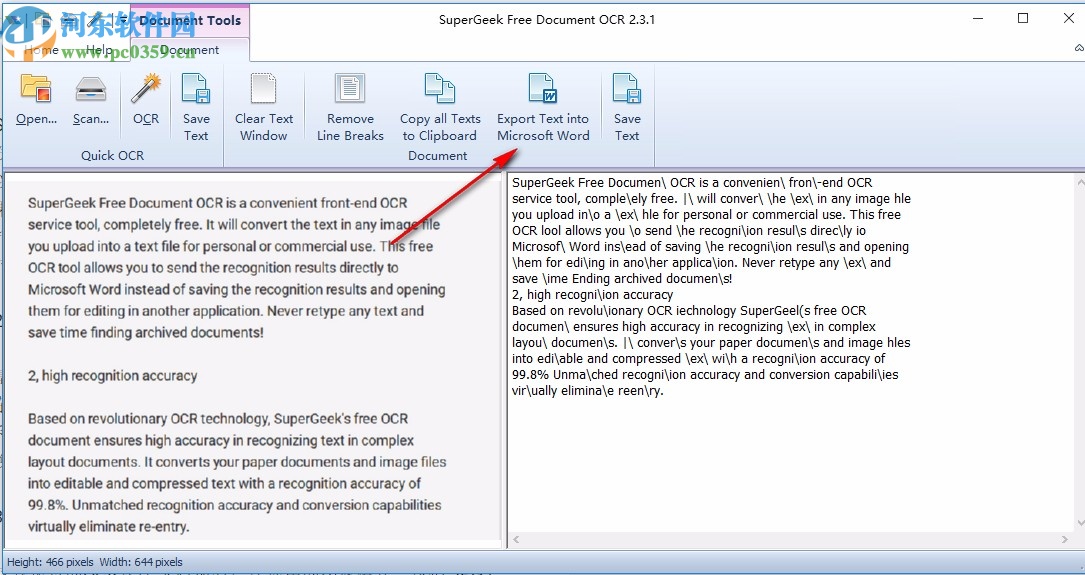Viewport: 1085px width, 575px height.
Task: Click horizontal scroll right arrow under text pane
Action: (x=1065, y=539)
